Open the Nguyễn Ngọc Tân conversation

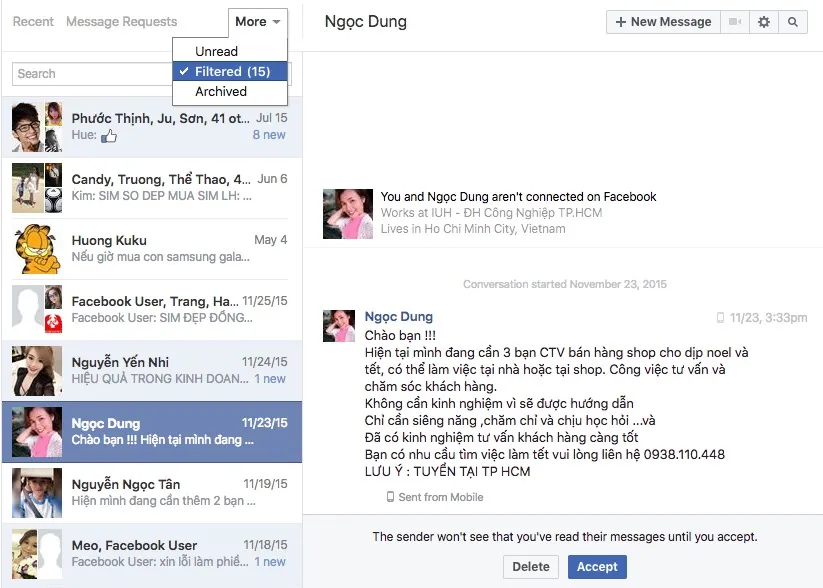(152, 493)
